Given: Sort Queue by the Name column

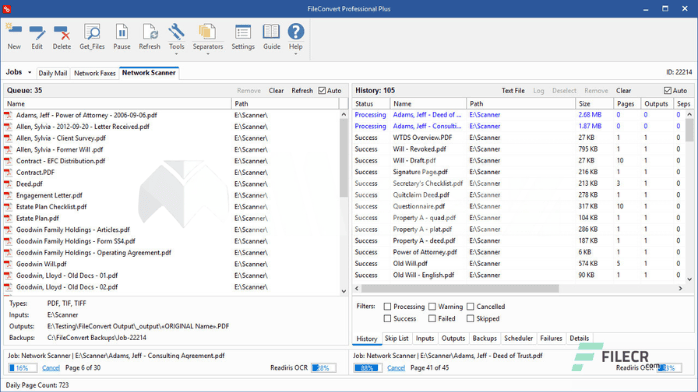Looking at the screenshot, I should click(x=118, y=104).
